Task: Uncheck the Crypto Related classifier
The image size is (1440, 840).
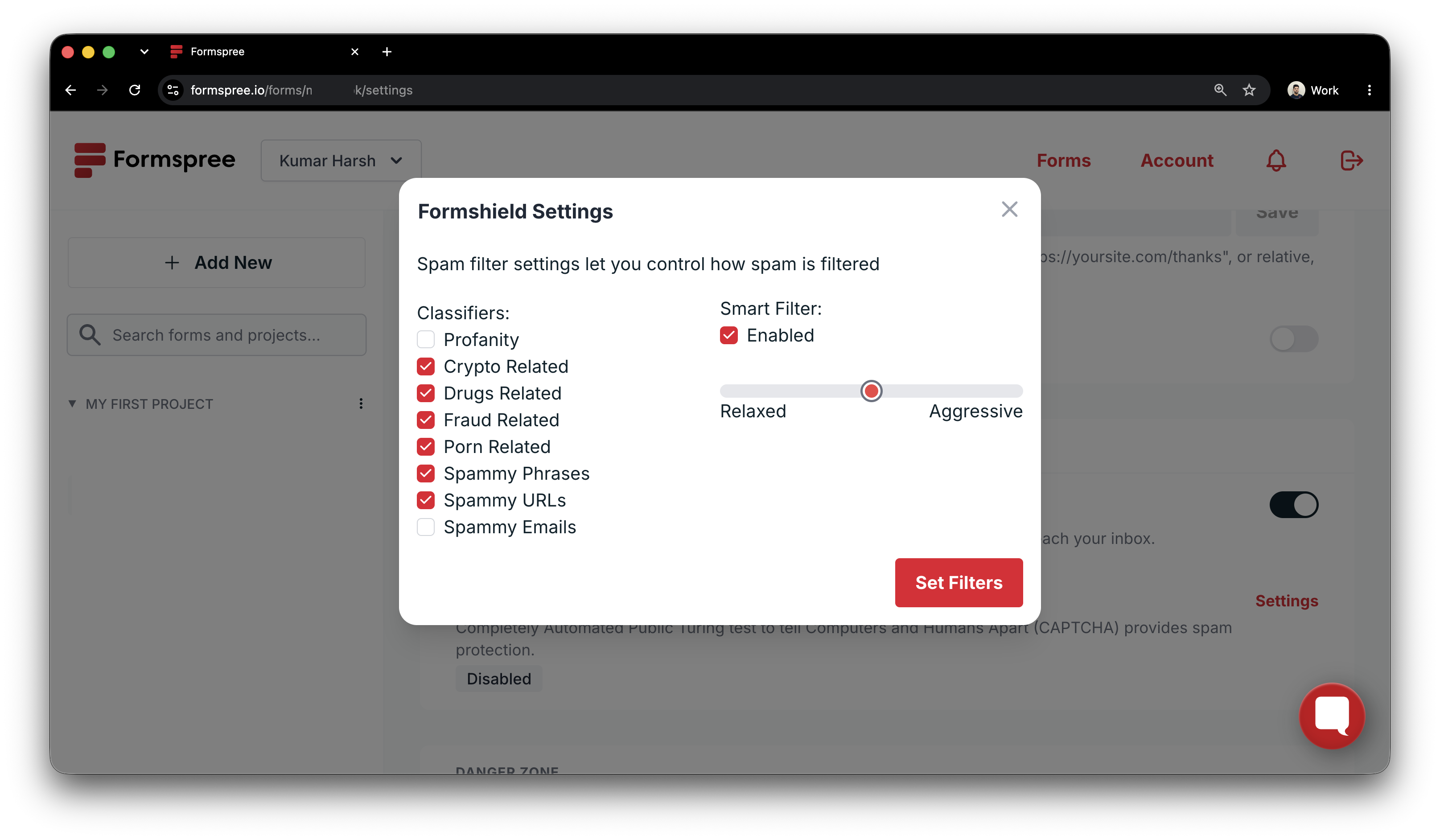Action: (426, 366)
